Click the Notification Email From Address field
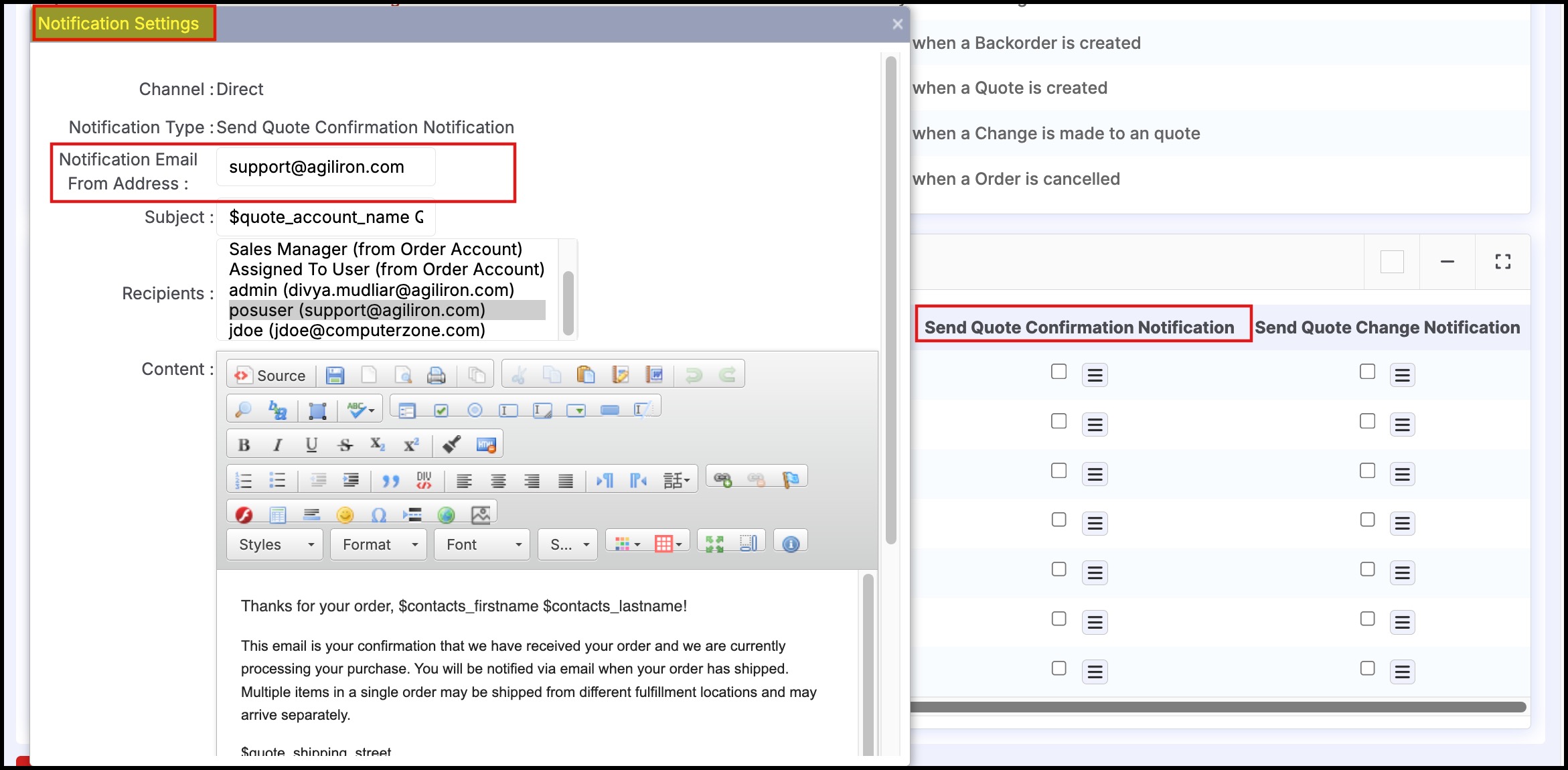 click(326, 167)
